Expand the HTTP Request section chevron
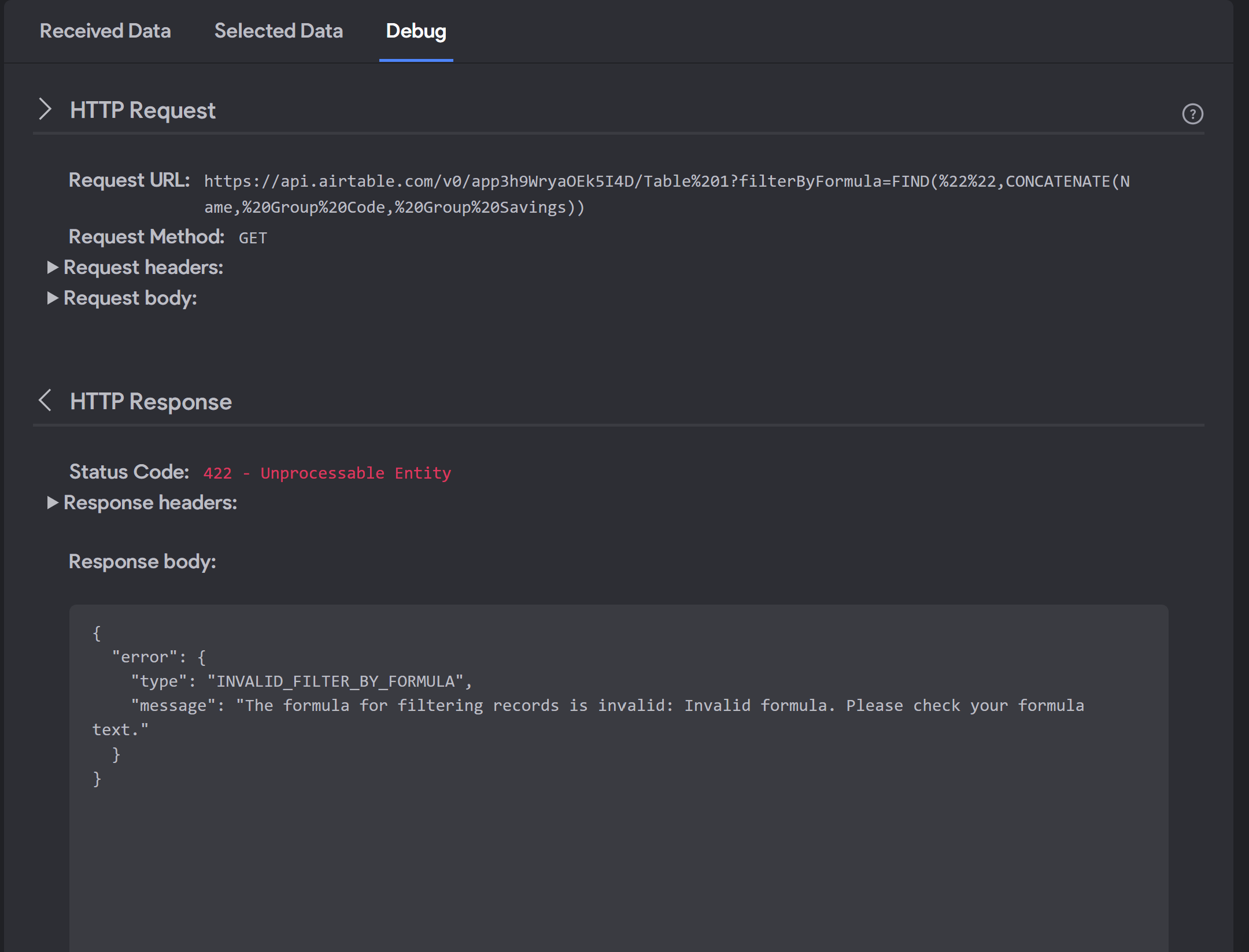 click(45, 109)
